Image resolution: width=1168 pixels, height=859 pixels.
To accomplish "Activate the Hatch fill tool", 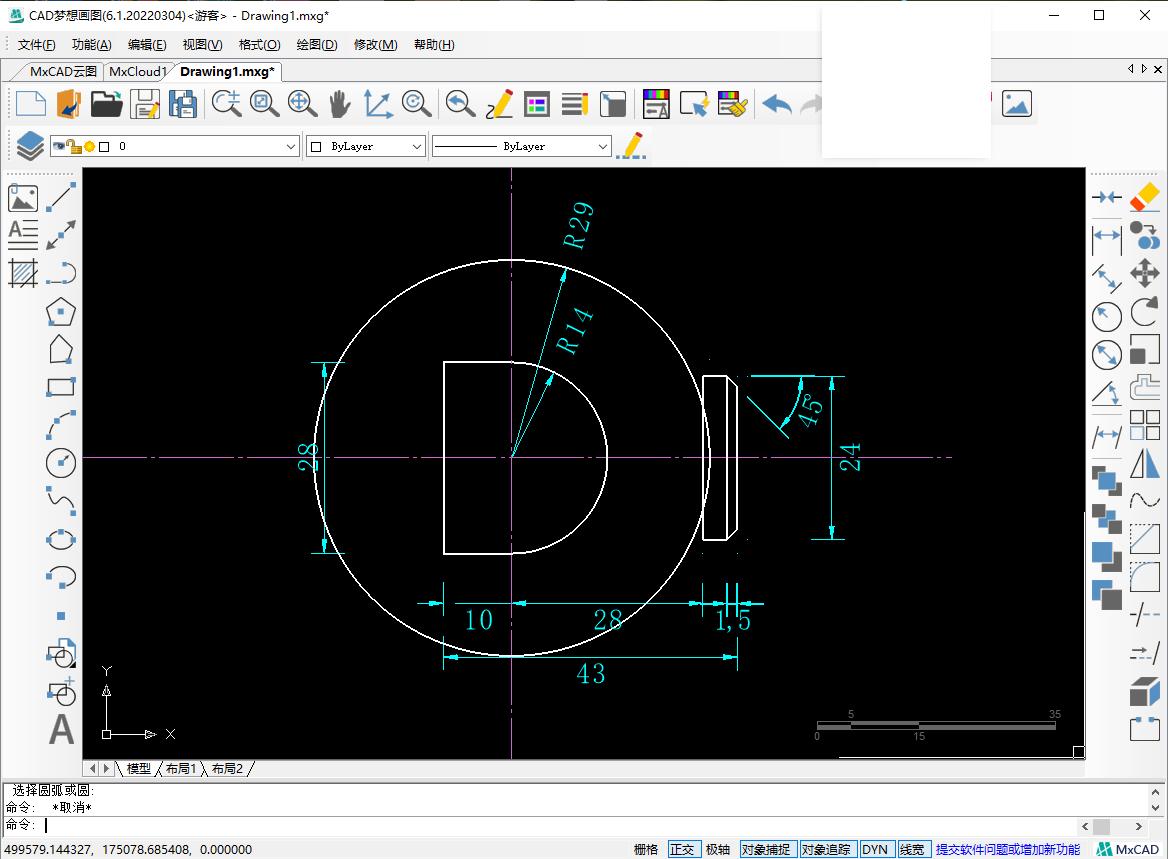I will coord(23,273).
